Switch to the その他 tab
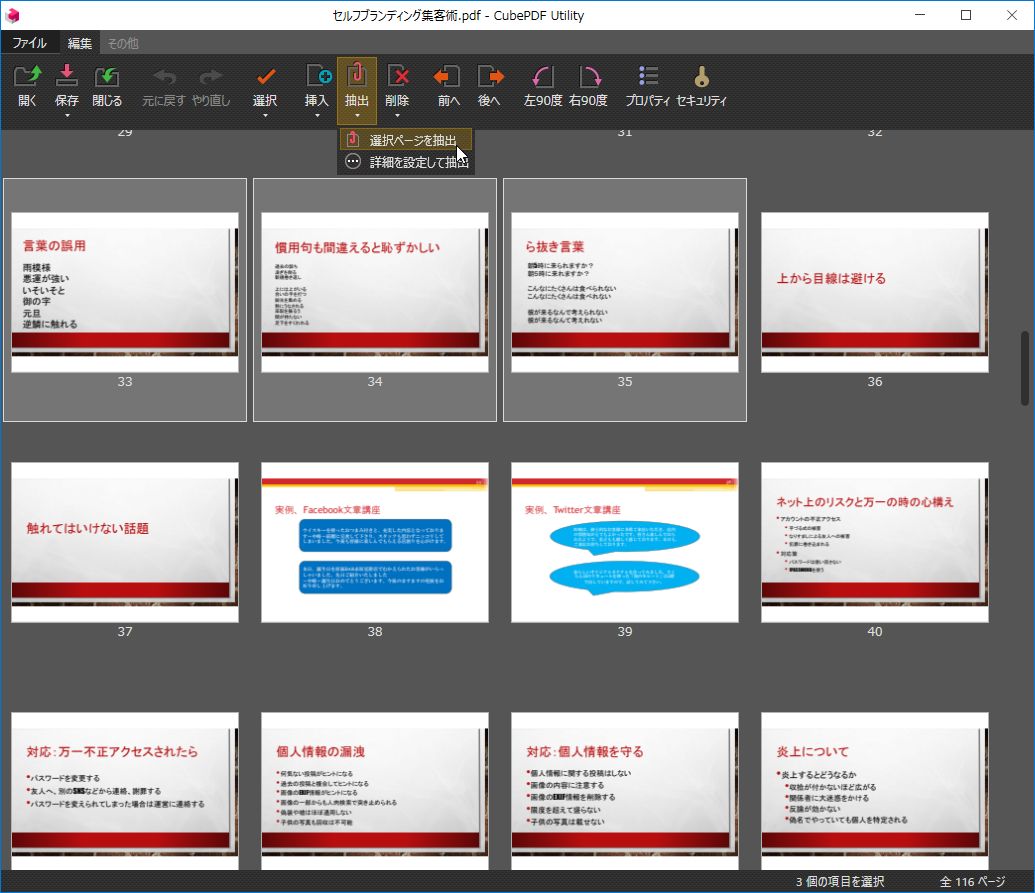The height and width of the screenshot is (893, 1035). coord(123,43)
